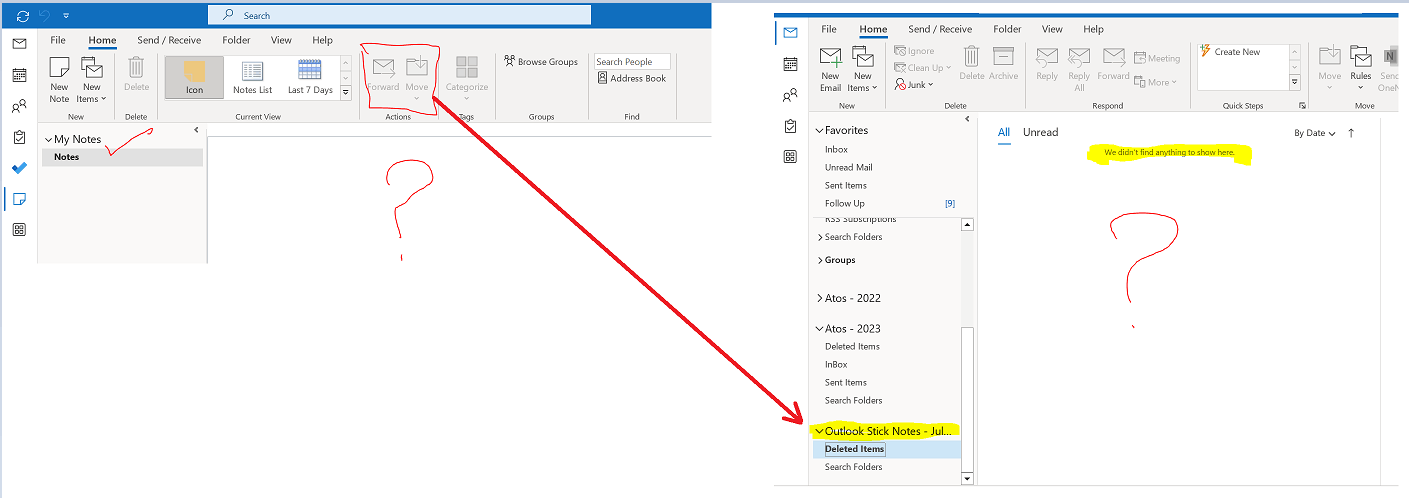This screenshot has width=1409, height=498.
Task: Select the Notes List view icon
Action: pos(252,77)
